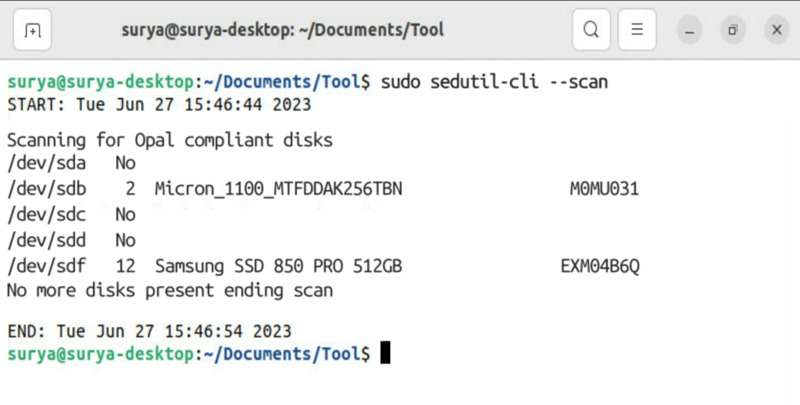The height and width of the screenshot is (405, 800).
Task: Click the /dev/sdf device entry
Action: pyautogui.click(x=46, y=266)
